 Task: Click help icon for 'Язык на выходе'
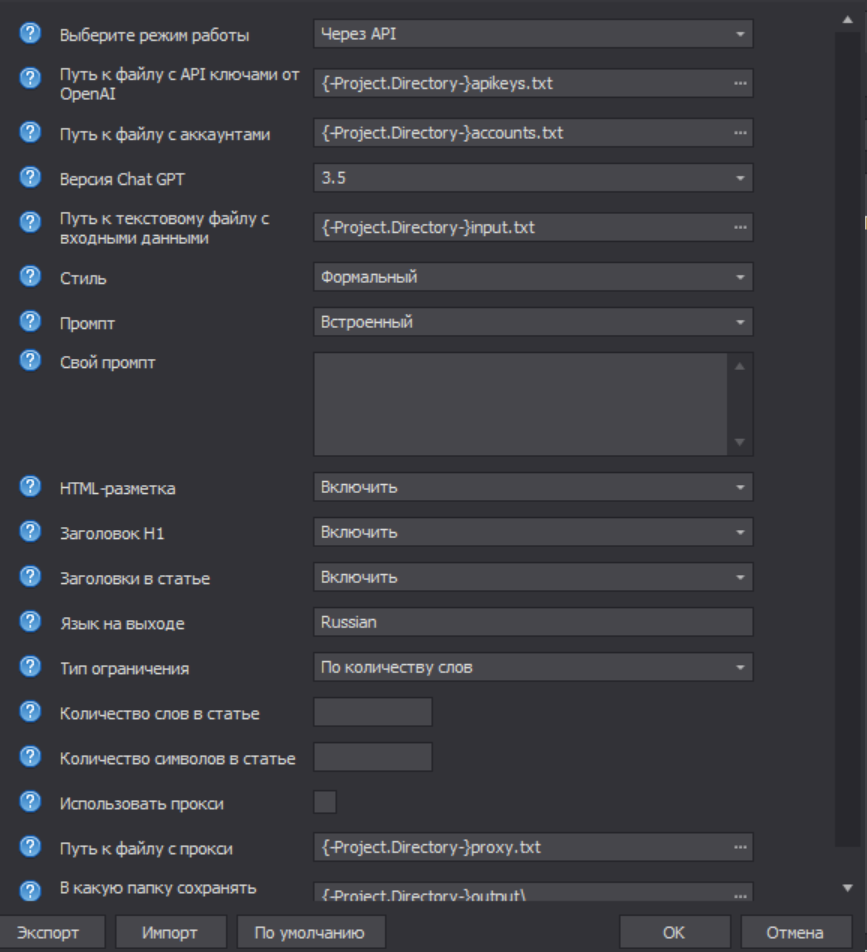click(x=30, y=621)
